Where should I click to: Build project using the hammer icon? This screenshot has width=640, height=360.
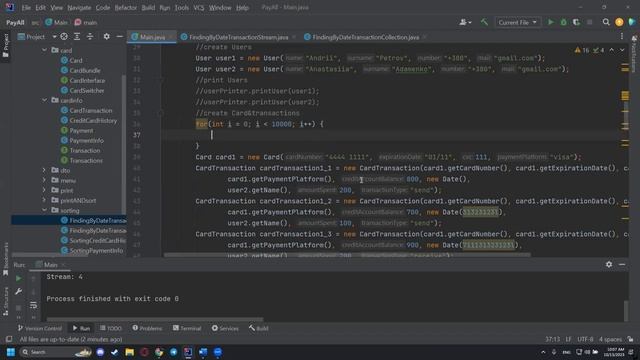[484, 22]
